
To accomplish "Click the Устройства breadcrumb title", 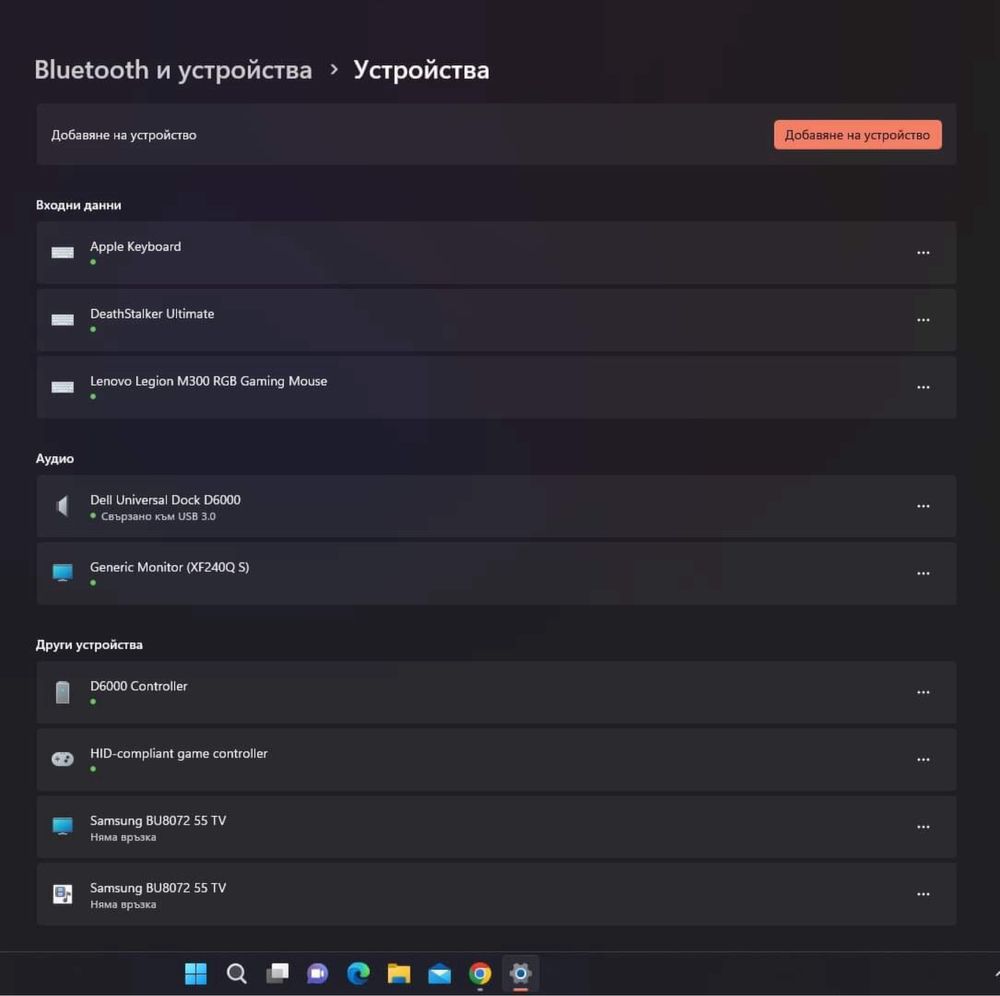I will pyautogui.click(x=422, y=70).
